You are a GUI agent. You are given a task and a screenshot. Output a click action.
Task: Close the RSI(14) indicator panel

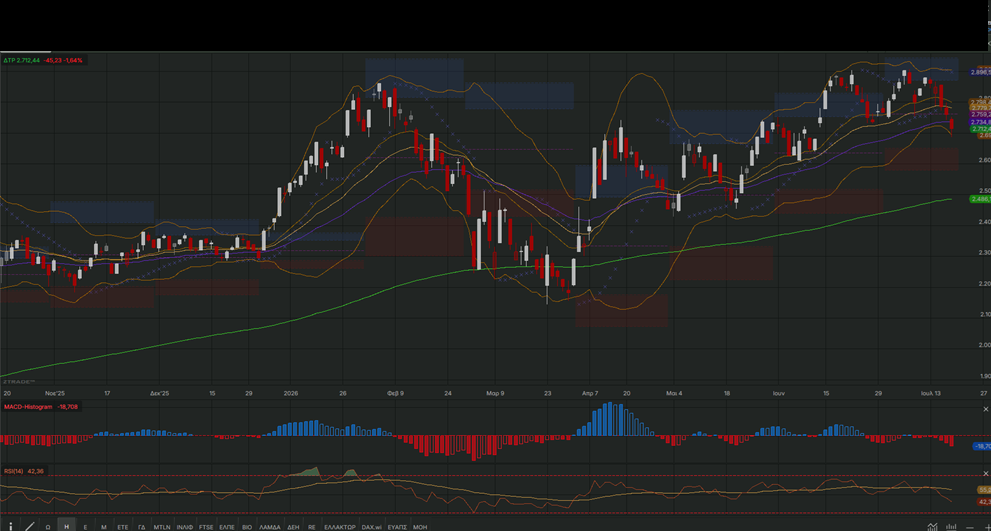click(985, 473)
